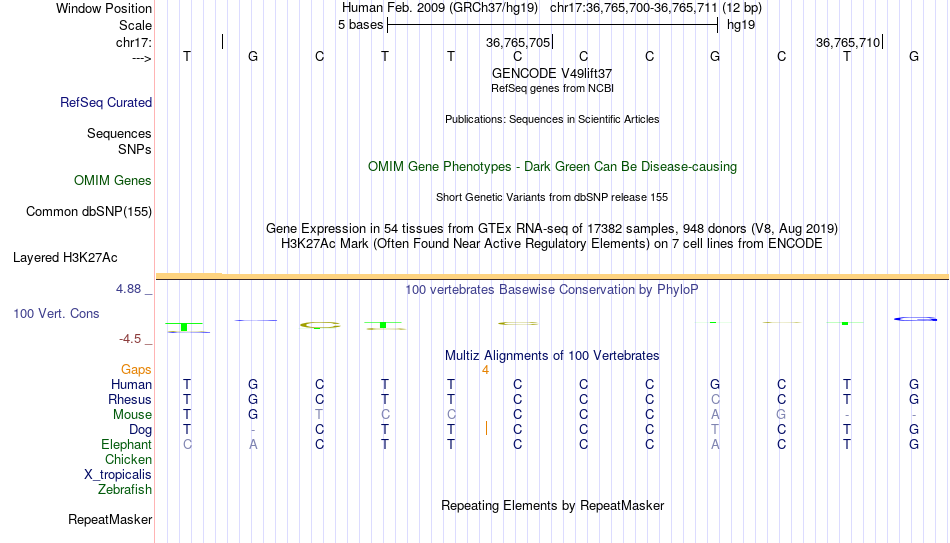Select the Chicken species label
The width and height of the screenshot is (950, 543).
click(128, 459)
